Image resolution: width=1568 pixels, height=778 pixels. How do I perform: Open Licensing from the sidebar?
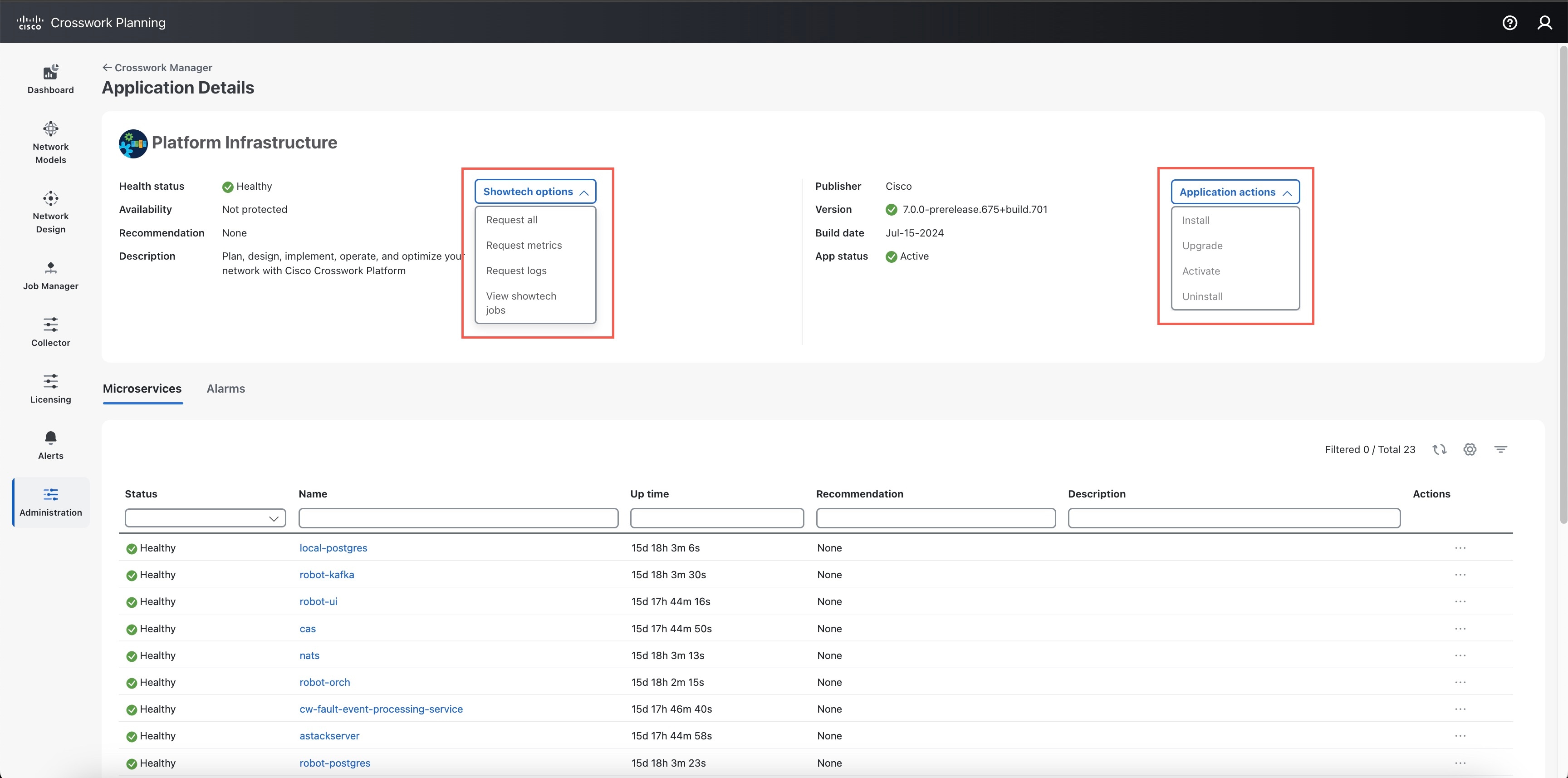pyautogui.click(x=50, y=389)
